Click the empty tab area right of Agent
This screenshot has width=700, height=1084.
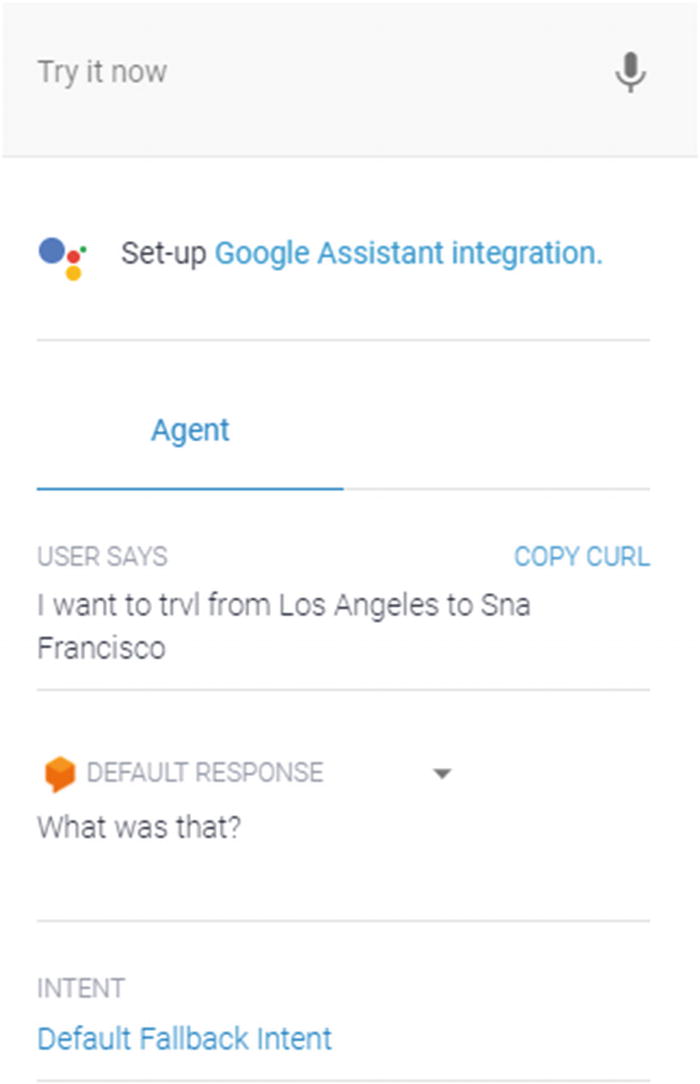point(497,442)
